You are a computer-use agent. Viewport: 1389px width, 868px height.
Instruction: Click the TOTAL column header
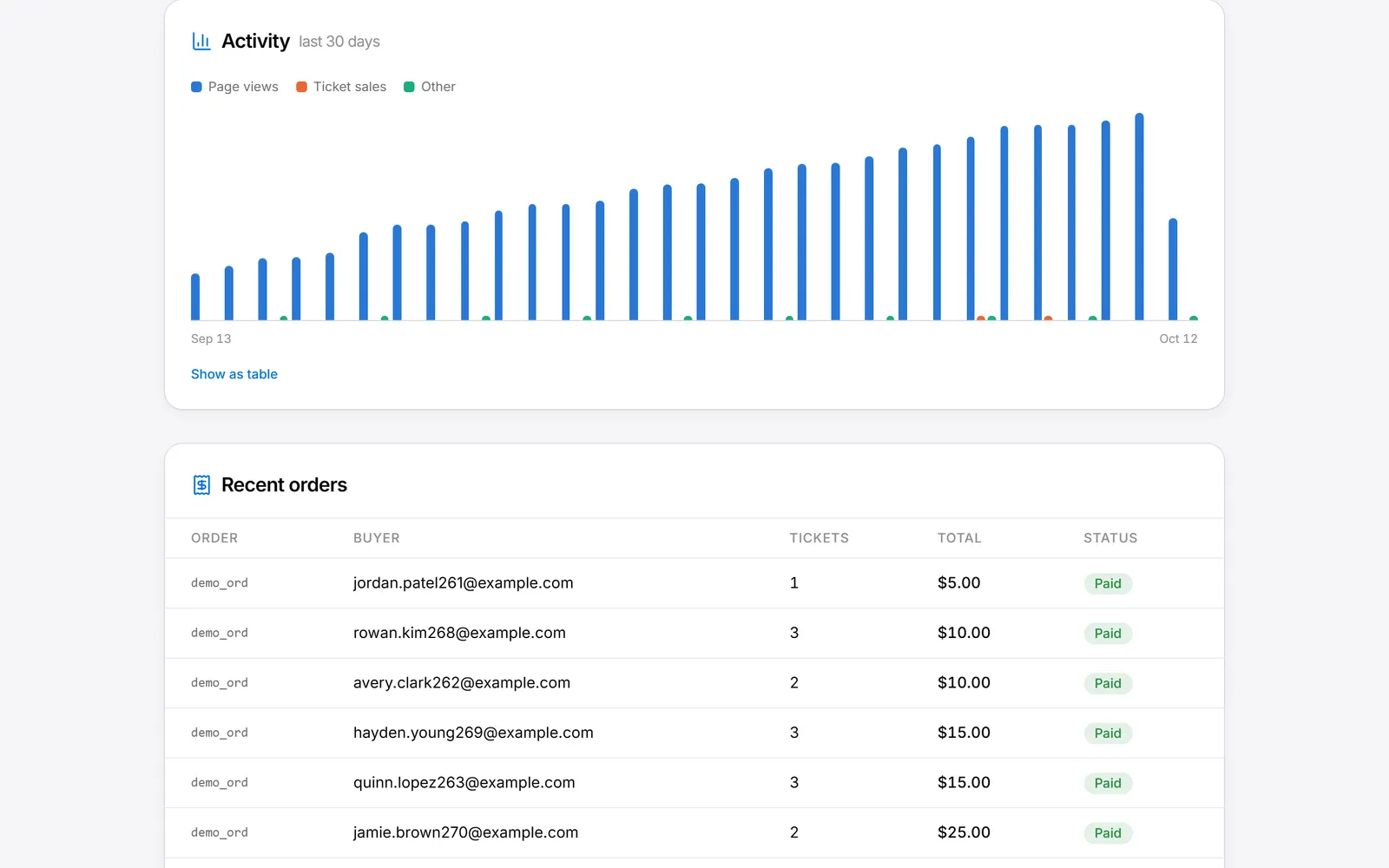click(959, 538)
